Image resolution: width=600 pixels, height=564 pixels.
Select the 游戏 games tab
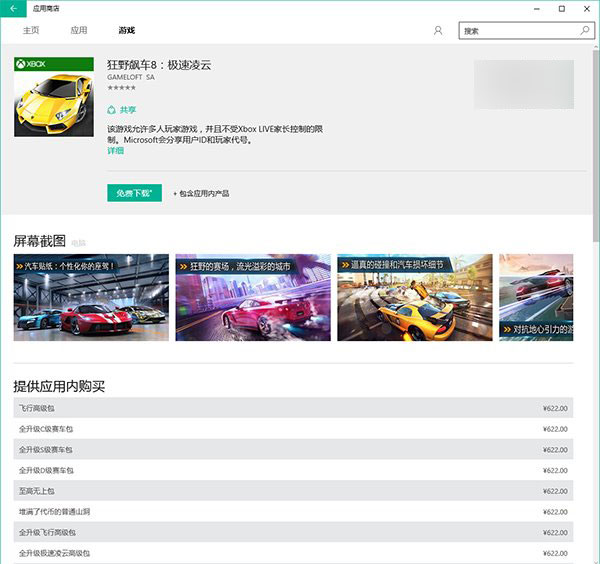pos(127,31)
